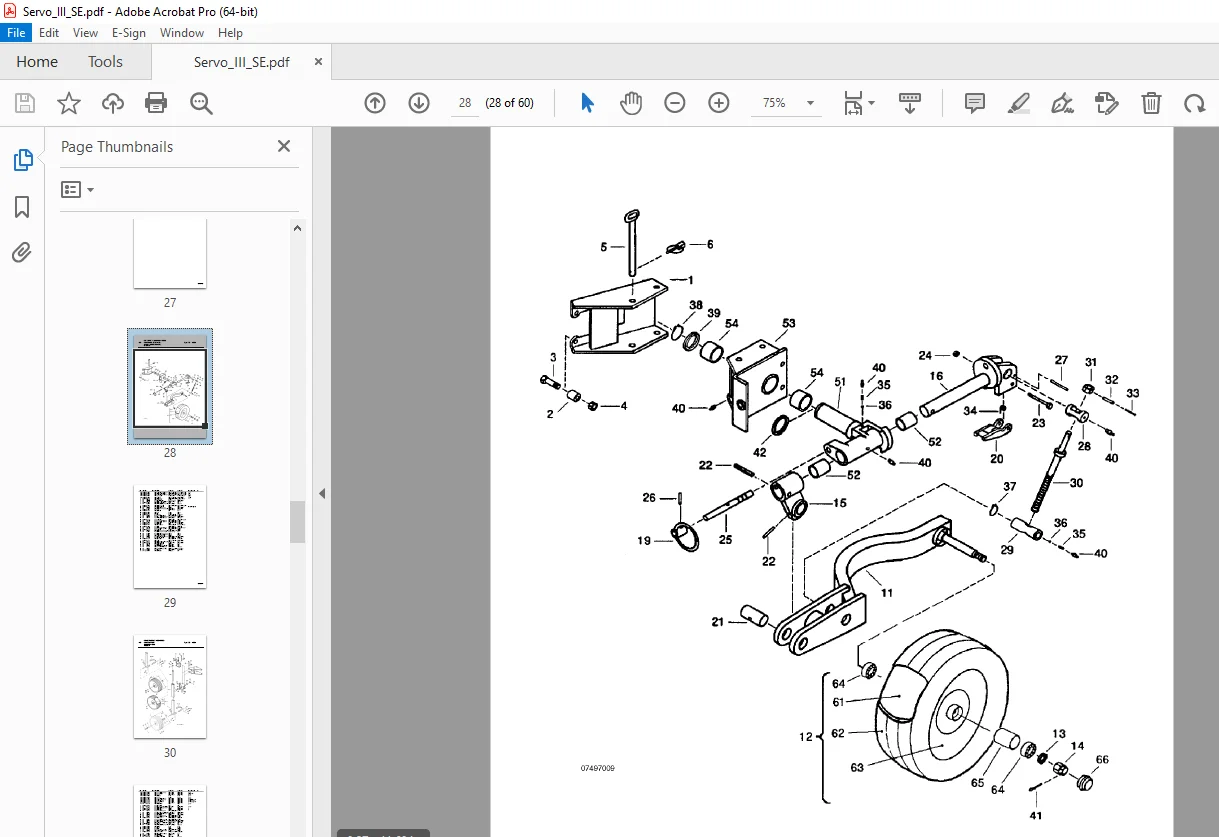Image resolution: width=1219 pixels, height=837 pixels.
Task: Close the Servo_III_SE.pdf tab
Action: 318,61
